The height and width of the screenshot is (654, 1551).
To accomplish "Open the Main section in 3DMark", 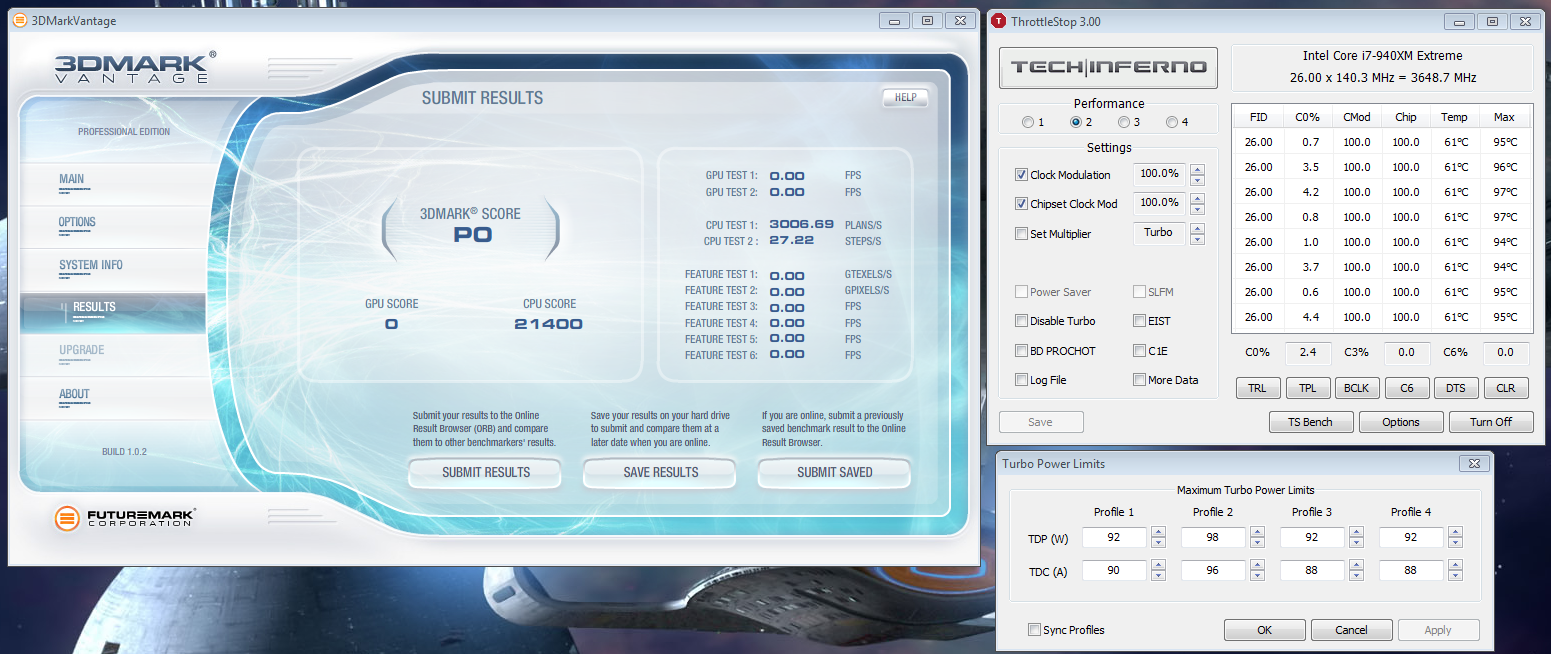I will tap(72, 180).
